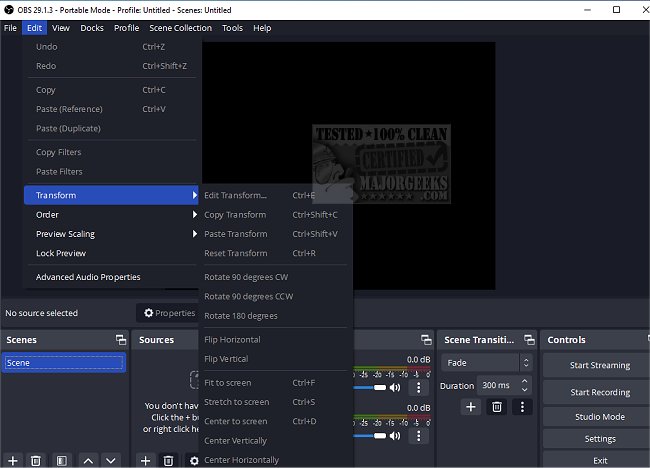The height and width of the screenshot is (468, 650).
Task: Close the open Edit menu
Action: [x=34, y=28]
